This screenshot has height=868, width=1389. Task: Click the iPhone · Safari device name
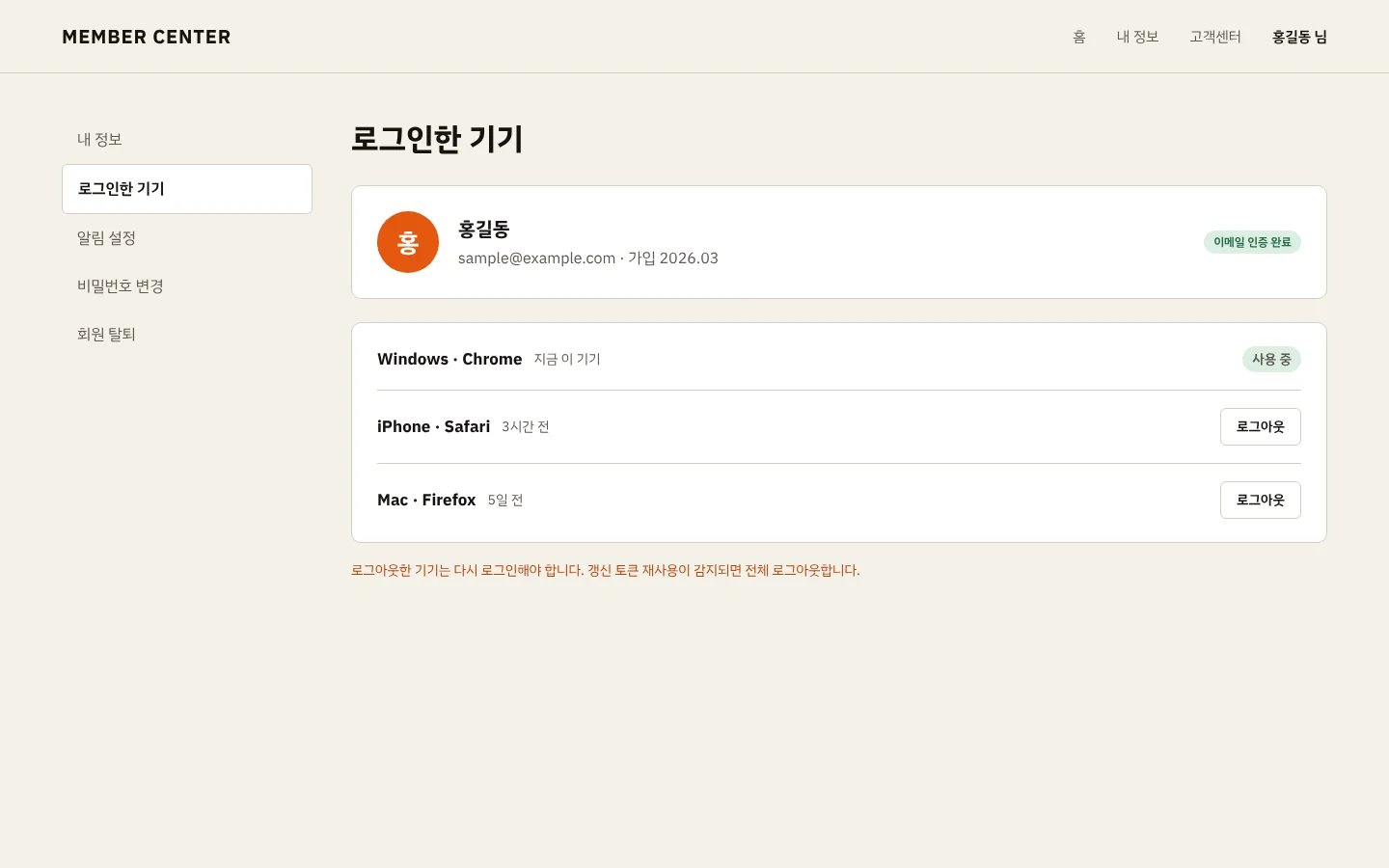point(433,426)
